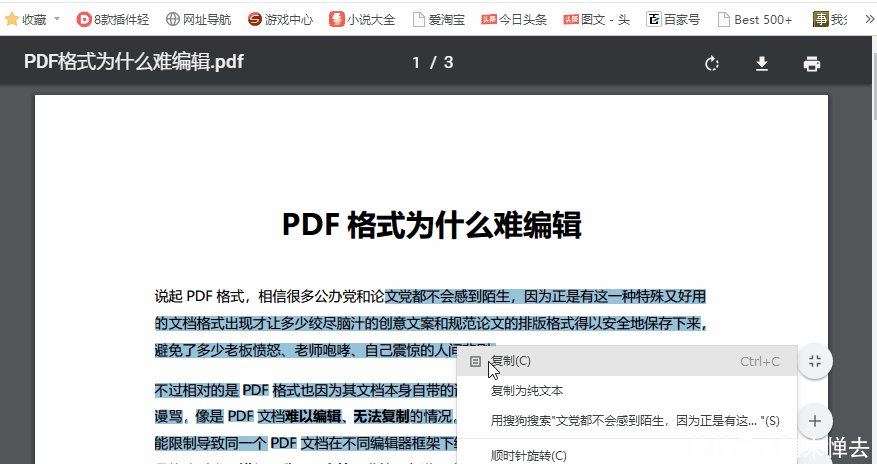The image size is (877, 464).
Task: Click the 今日头条 red icon
Action: pyautogui.click(x=488, y=20)
